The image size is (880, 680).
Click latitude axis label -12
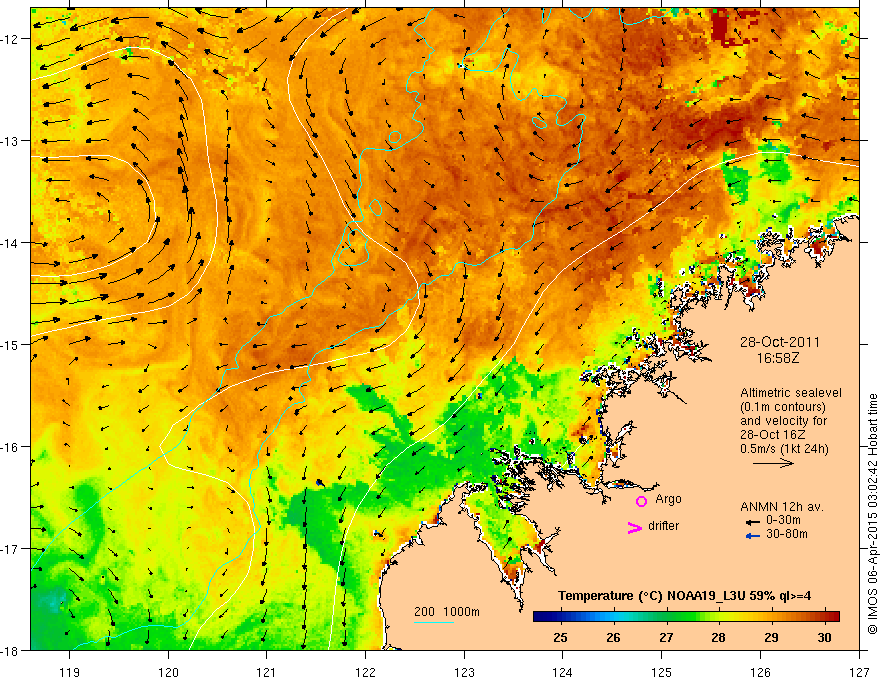[10, 39]
